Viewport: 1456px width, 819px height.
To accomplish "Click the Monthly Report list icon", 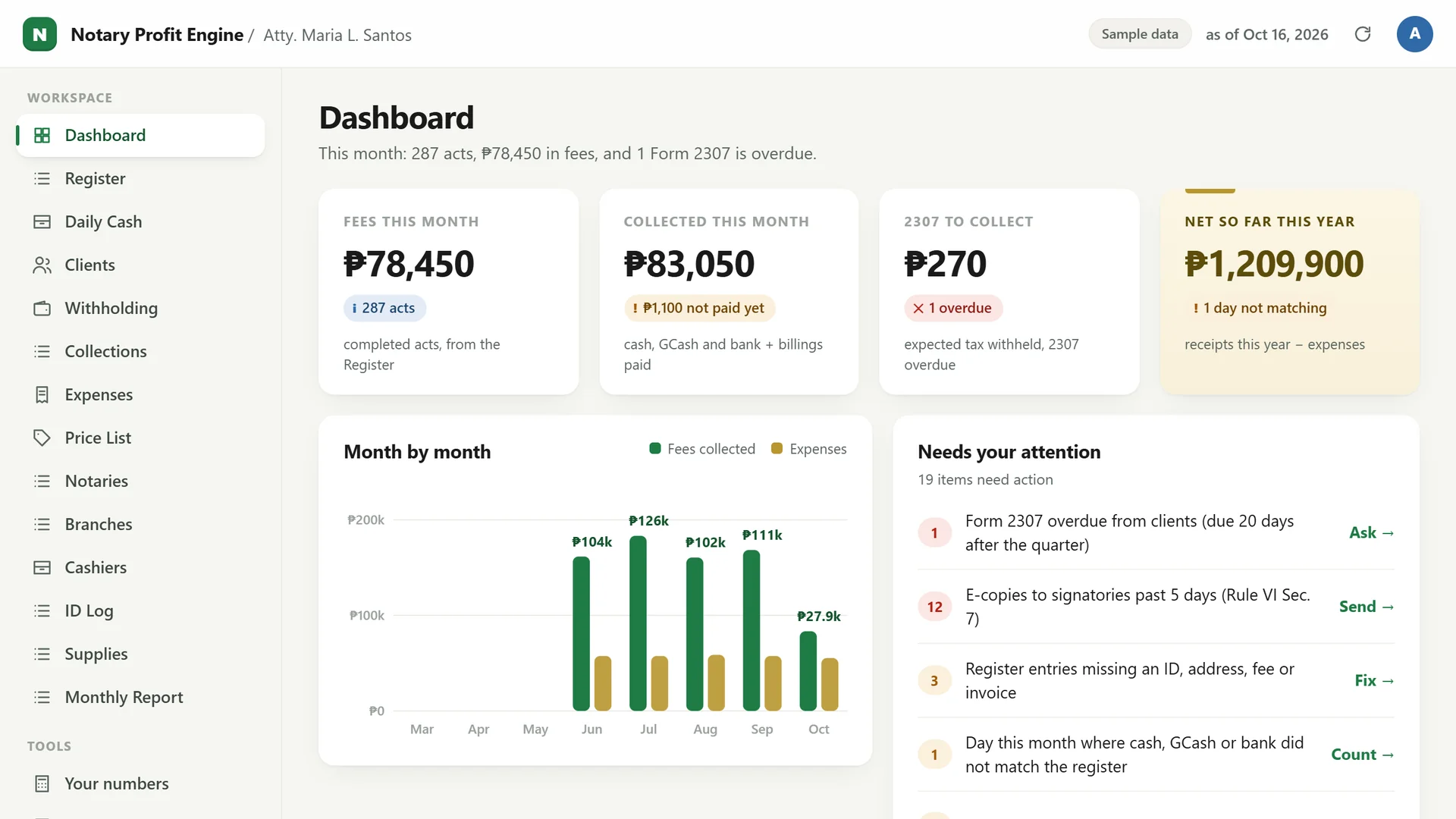I will [42, 697].
